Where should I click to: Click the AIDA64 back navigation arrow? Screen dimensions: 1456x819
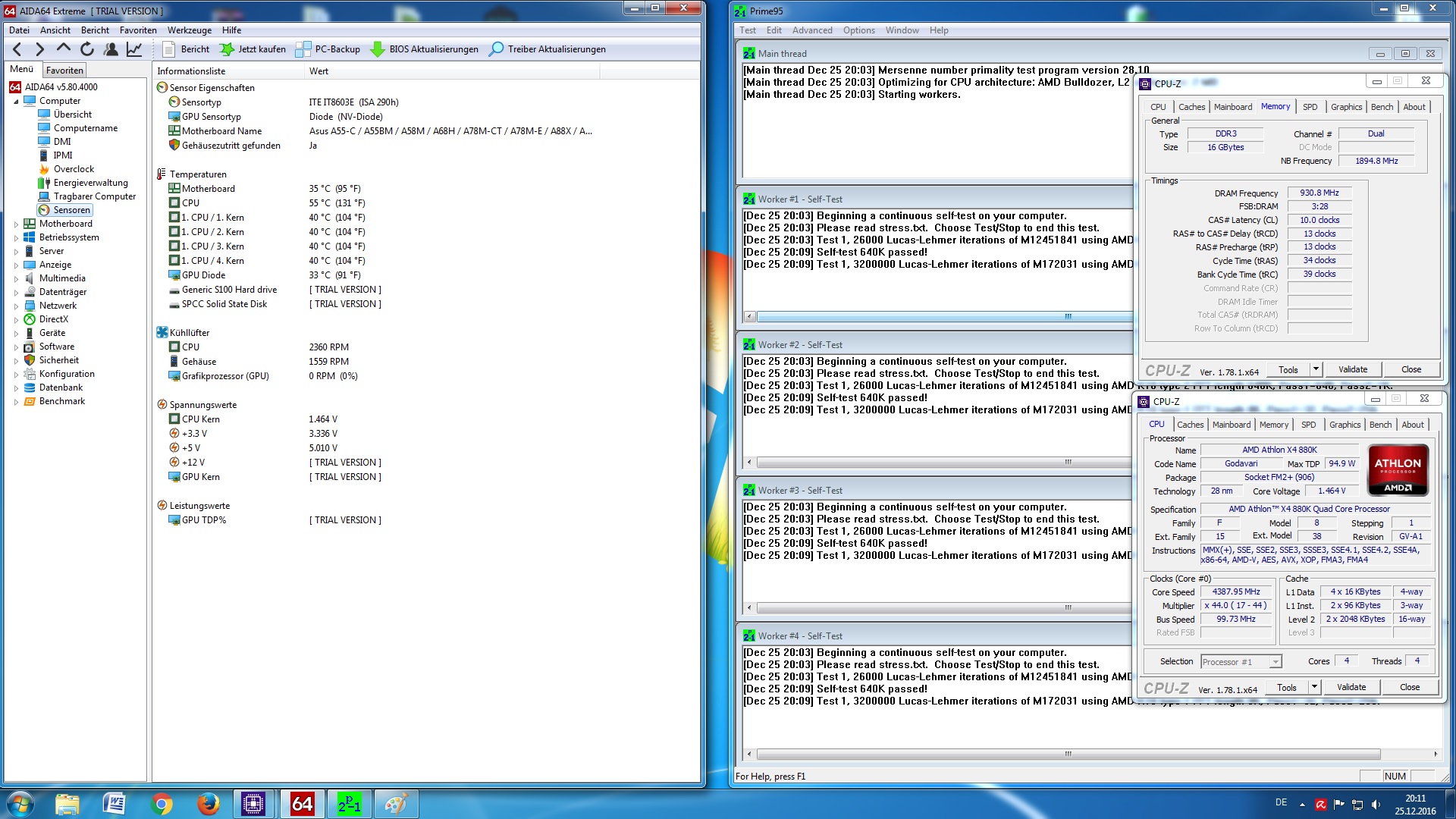coord(17,49)
